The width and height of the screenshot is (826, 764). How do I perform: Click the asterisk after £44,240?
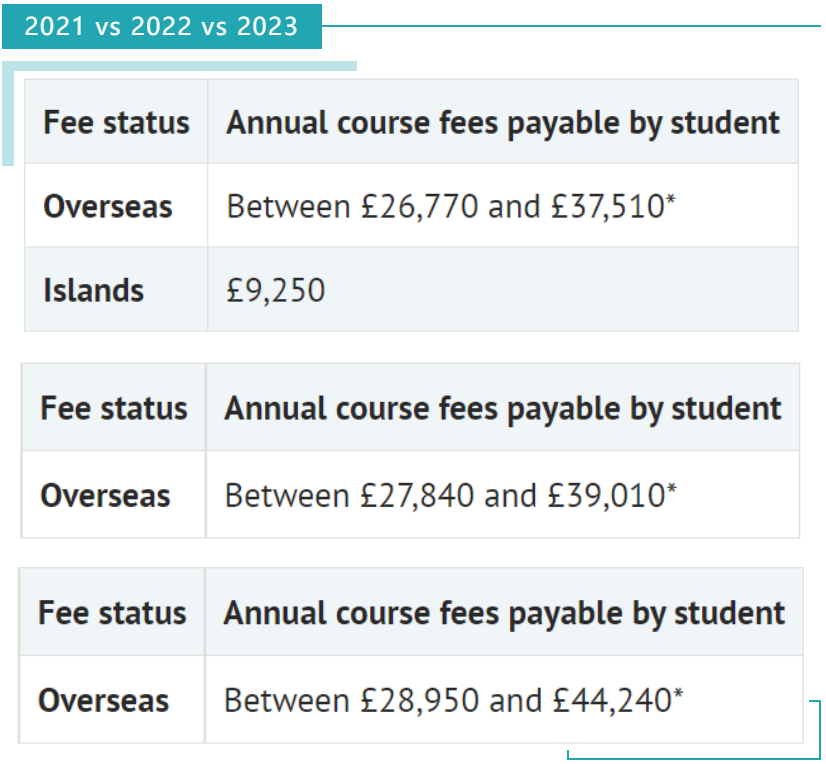point(677,694)
